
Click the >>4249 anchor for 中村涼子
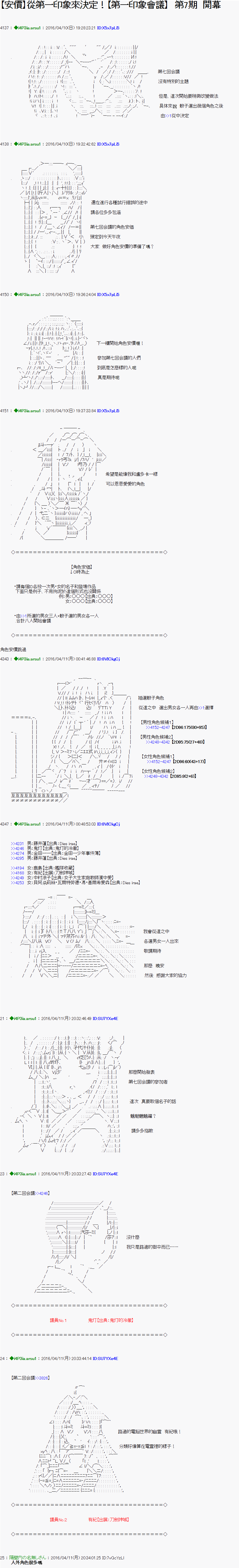18,878
